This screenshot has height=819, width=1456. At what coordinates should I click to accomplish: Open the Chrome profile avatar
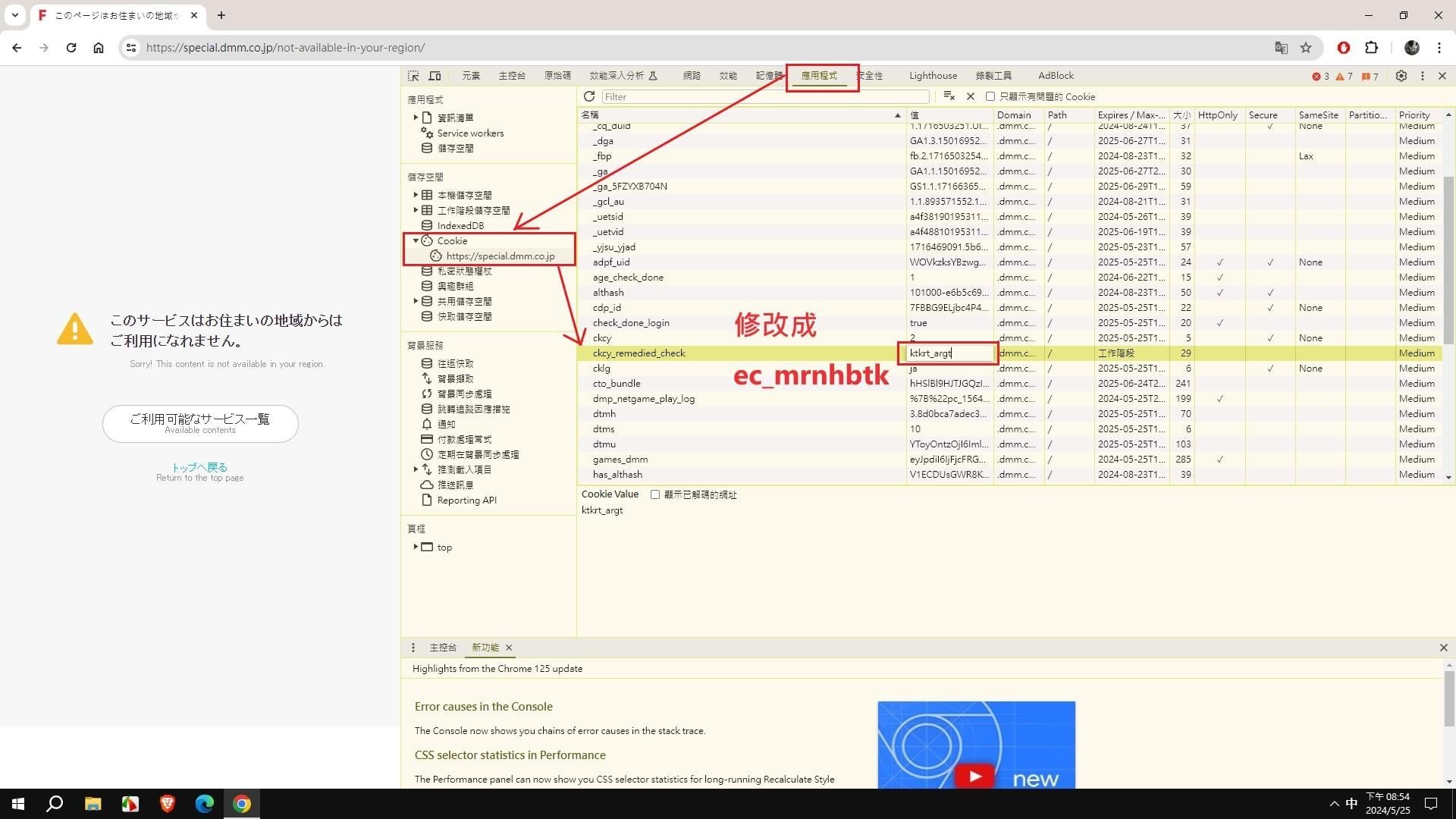1412,48
